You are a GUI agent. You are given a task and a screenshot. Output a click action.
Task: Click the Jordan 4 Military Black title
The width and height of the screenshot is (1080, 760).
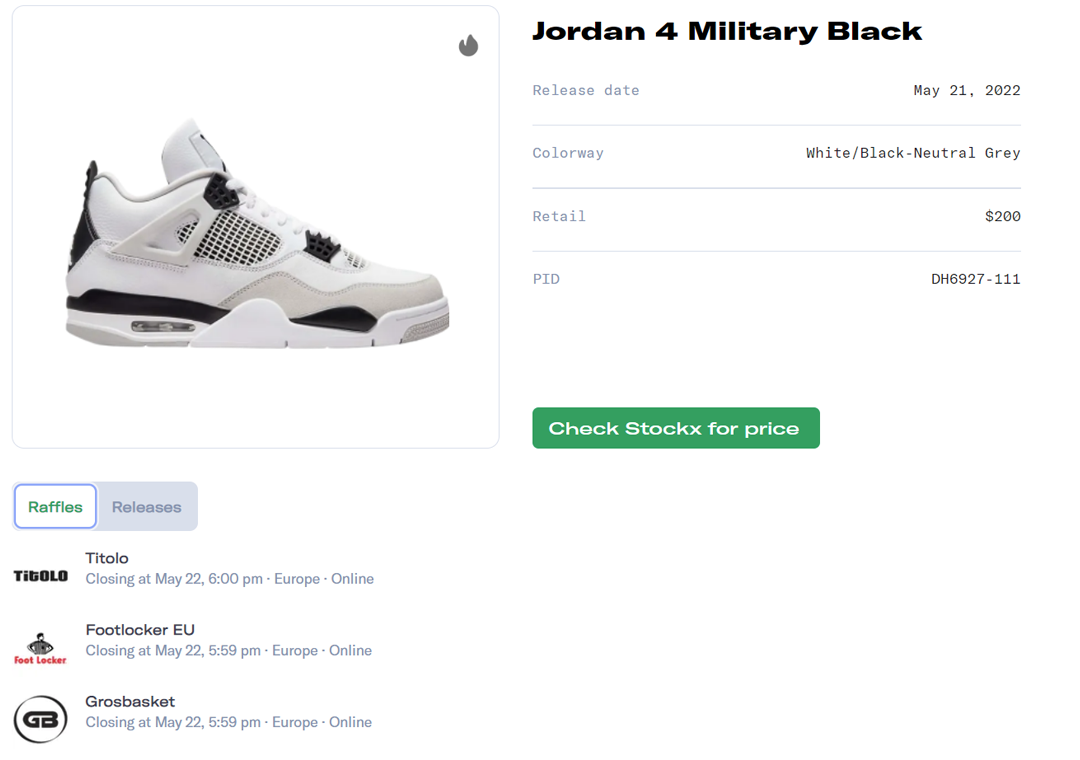pyautogui.click(x=726, y=31)
